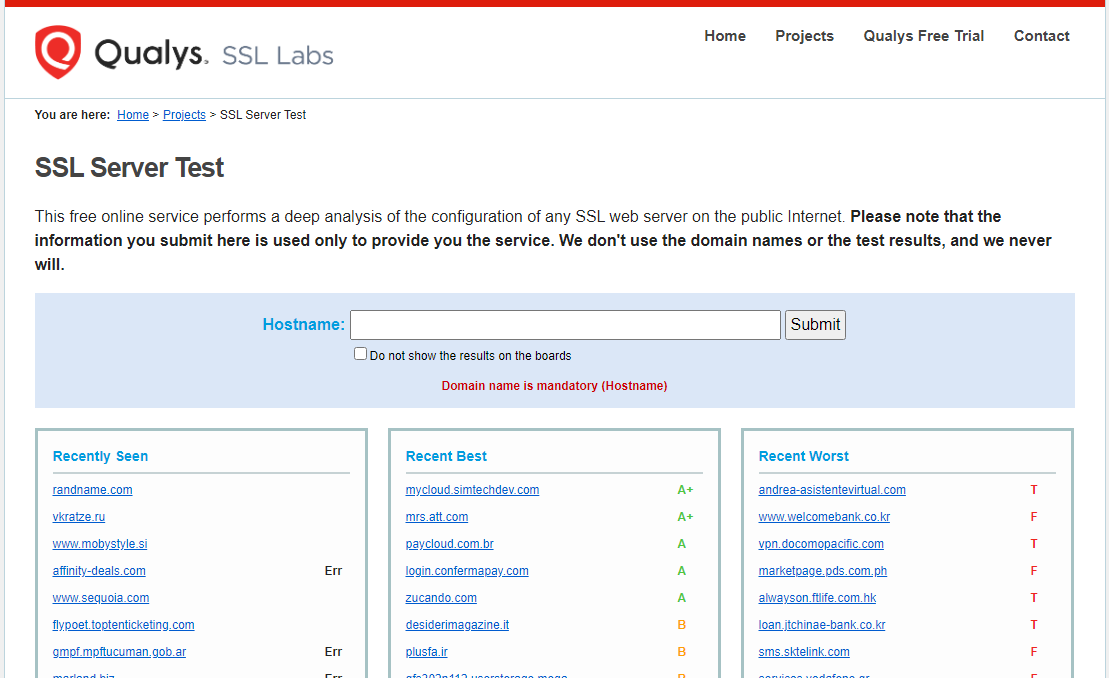This screenshot has width=1109, height=678.
Task: Open the Home navigation menu item
Action: click(725, 36)
